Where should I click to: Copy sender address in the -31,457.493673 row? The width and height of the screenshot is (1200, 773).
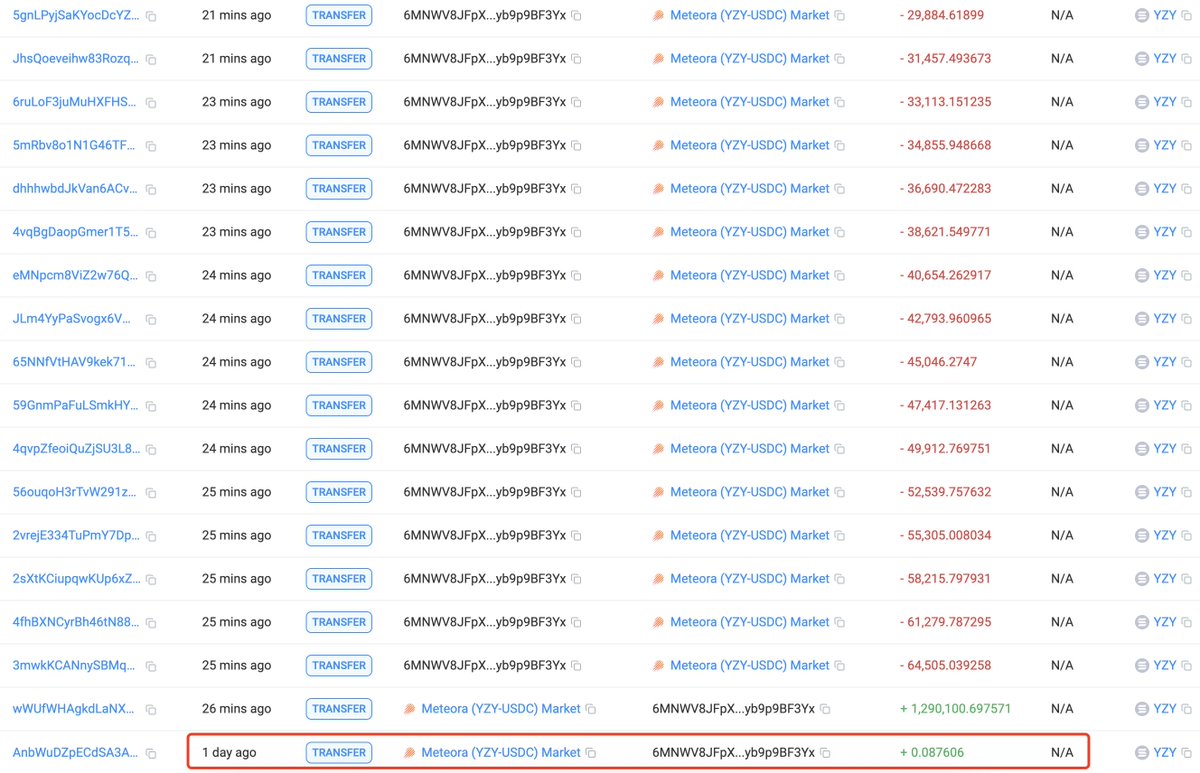(577, 59)
